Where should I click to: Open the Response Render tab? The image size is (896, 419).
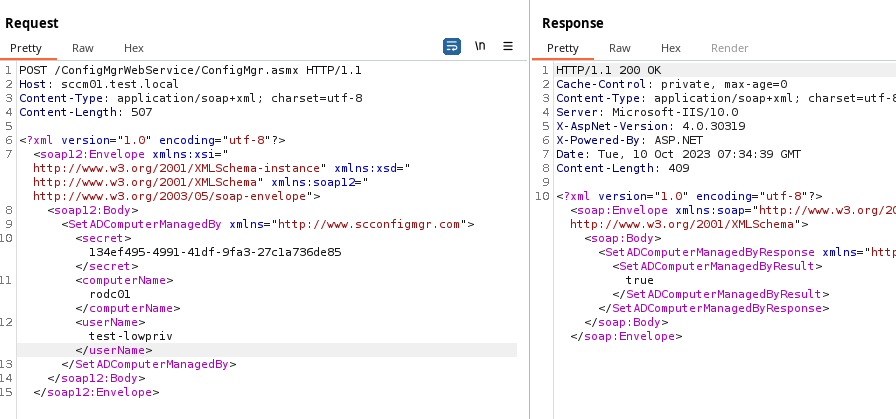point(729,48)
